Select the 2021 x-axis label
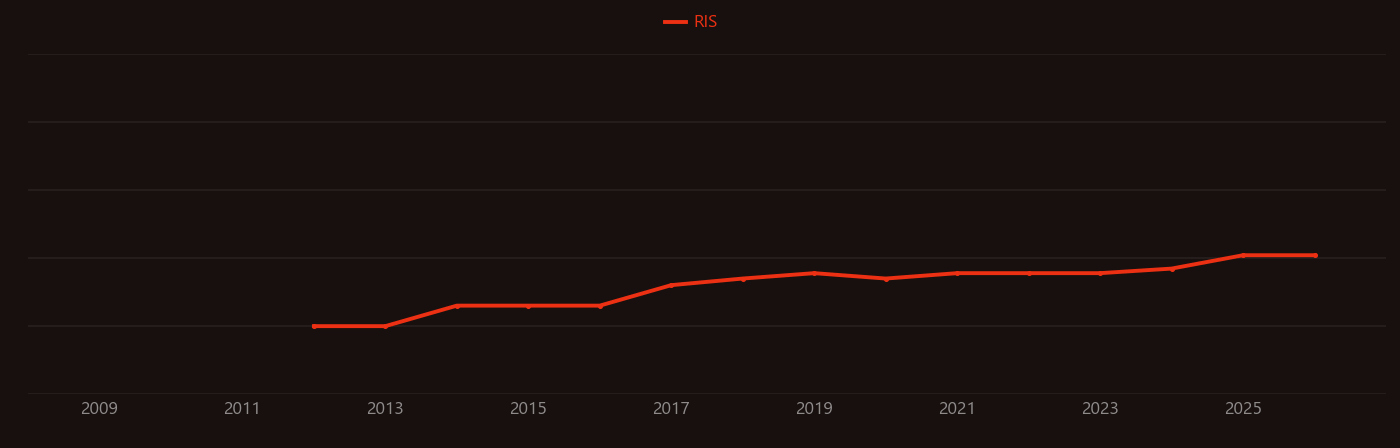This screenshot has height=448, width=1400. click(x=957, y=409)
